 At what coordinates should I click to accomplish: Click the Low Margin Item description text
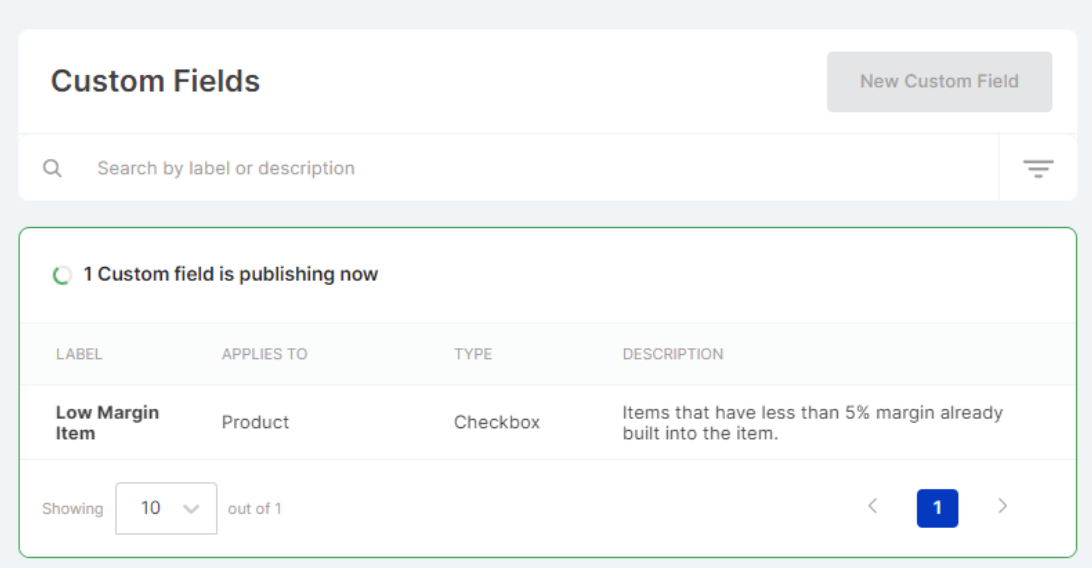[x=812, y=422]
